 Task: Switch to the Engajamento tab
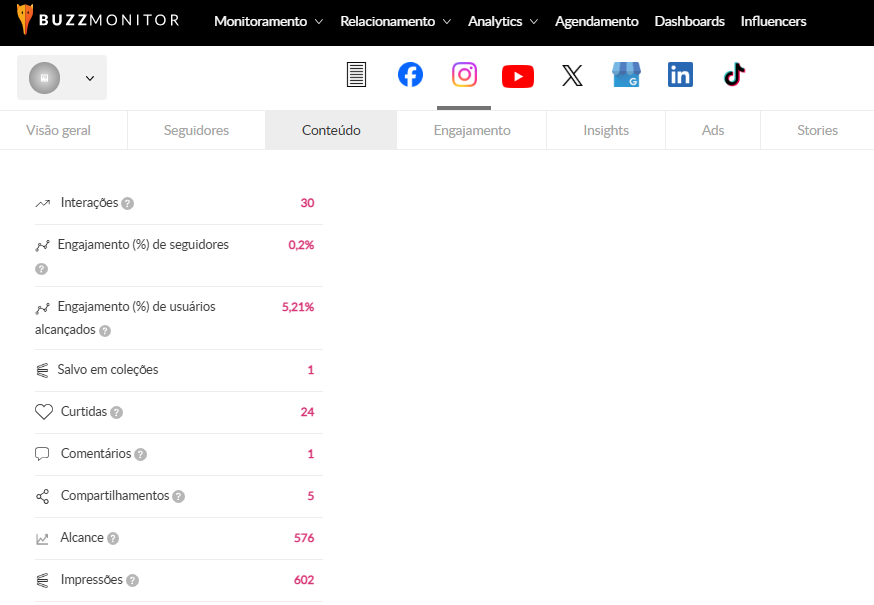[x=472, y=130]
